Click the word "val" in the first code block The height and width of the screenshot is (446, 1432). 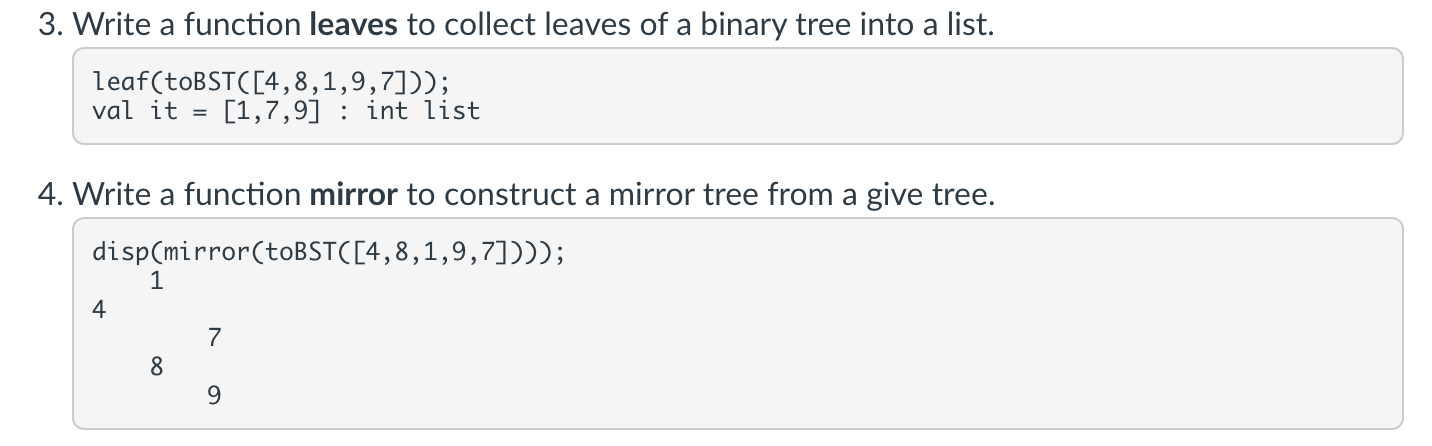(x=111, y=111)
